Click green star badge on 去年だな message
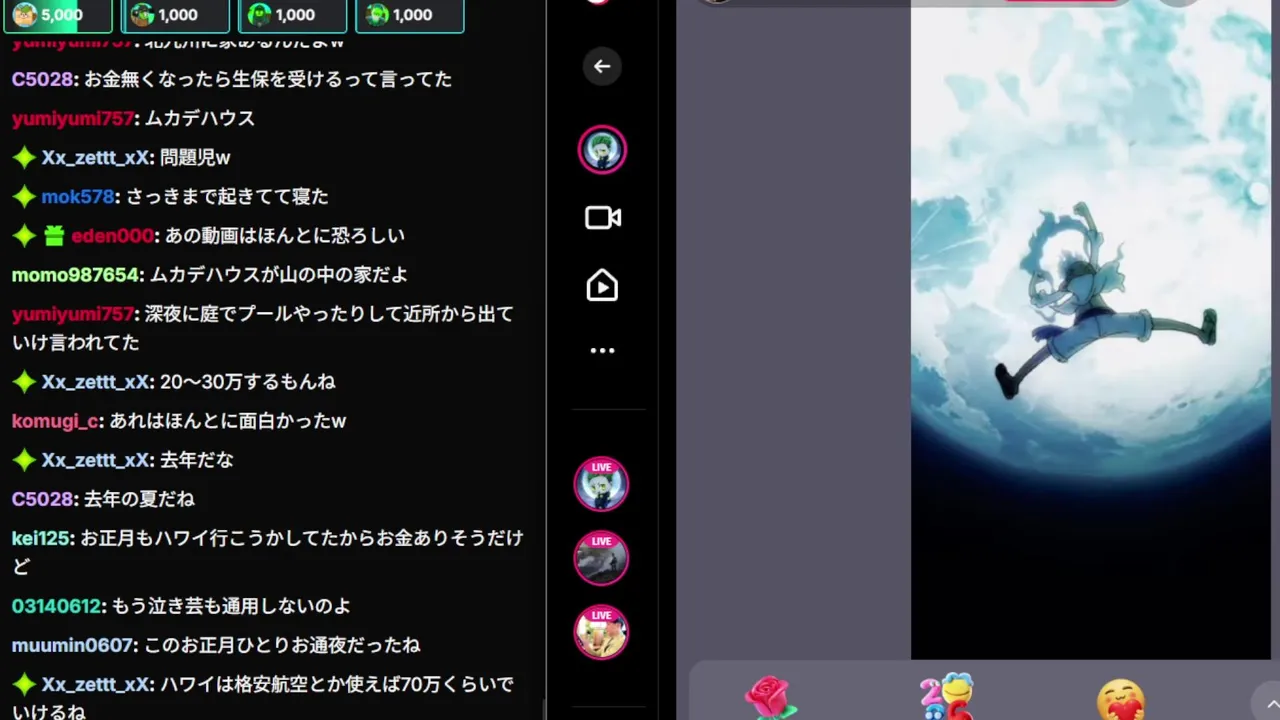Image resolution: width=1280 pixels, height=720 pixels. point(24,460)
